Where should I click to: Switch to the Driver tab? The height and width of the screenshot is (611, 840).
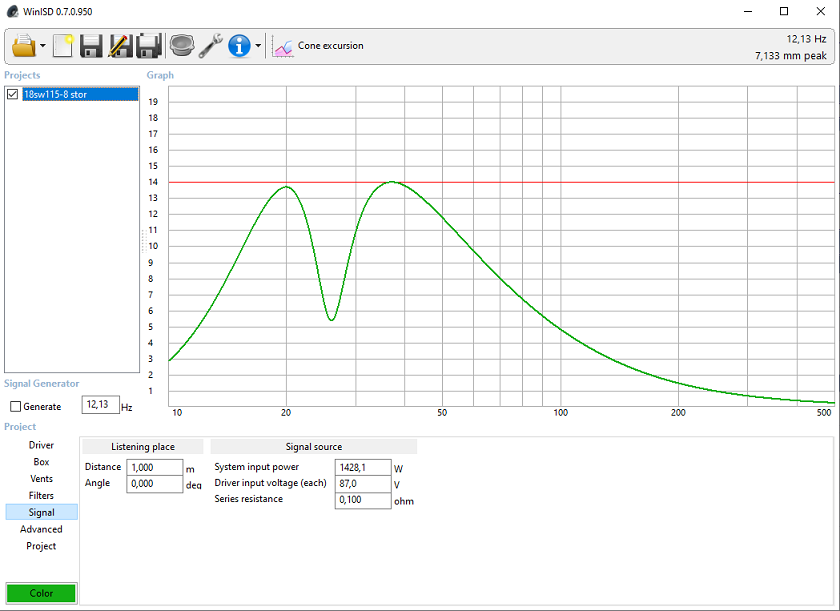[x=41, y=446]
